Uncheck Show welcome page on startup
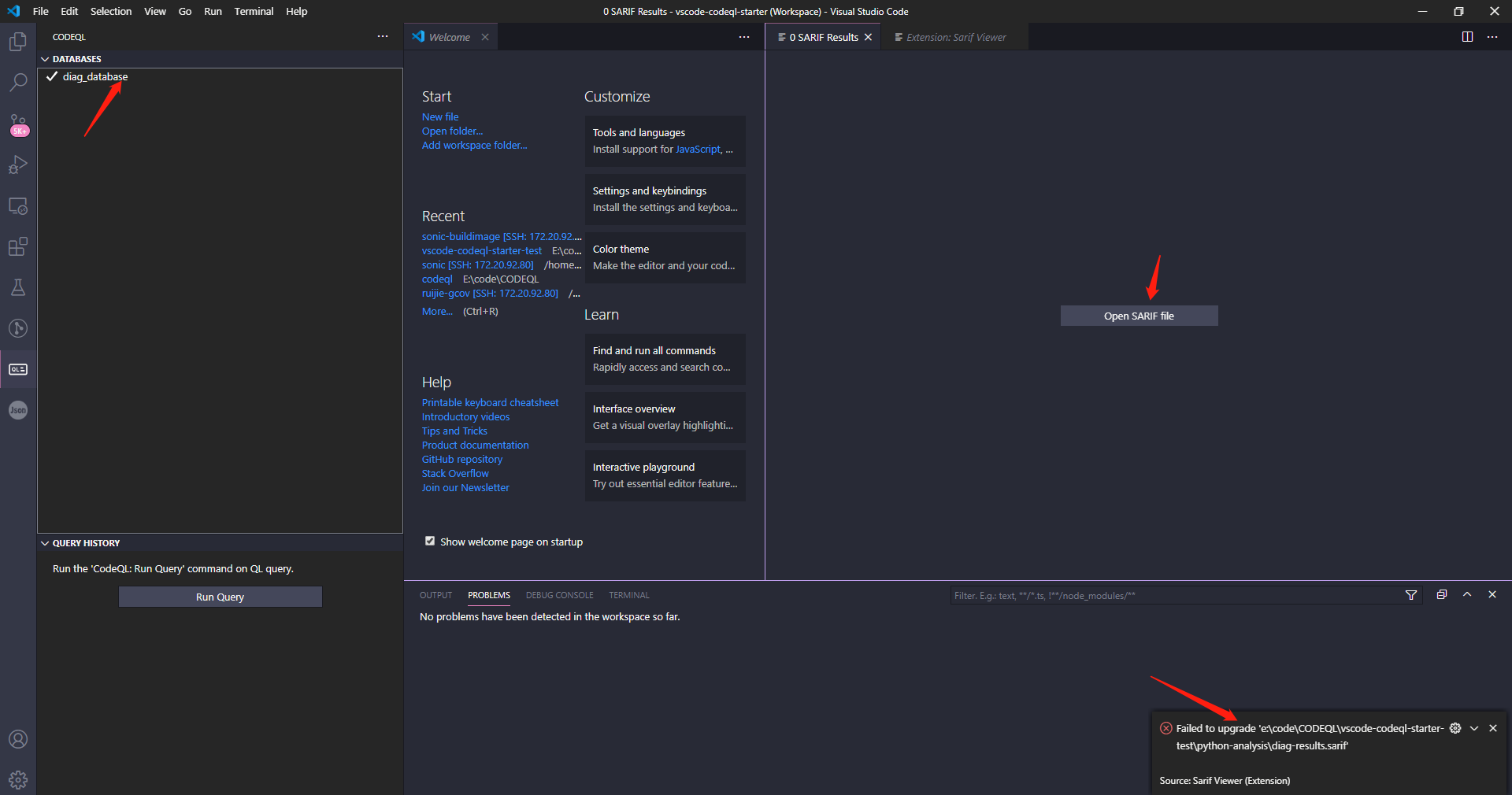 (x=430, y=541)
